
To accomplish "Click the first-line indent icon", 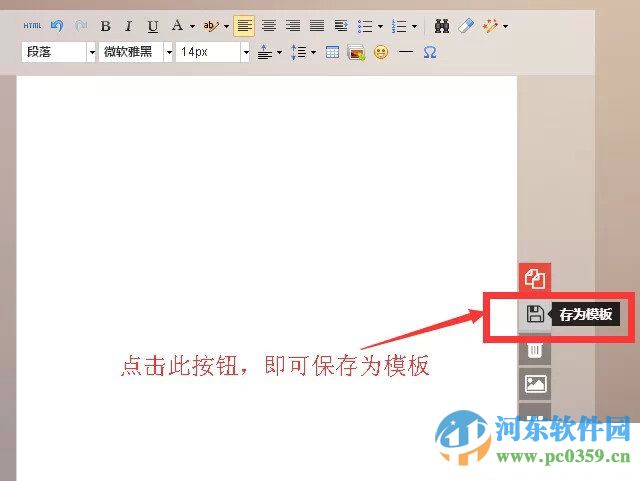I will [x=341, y=26].
